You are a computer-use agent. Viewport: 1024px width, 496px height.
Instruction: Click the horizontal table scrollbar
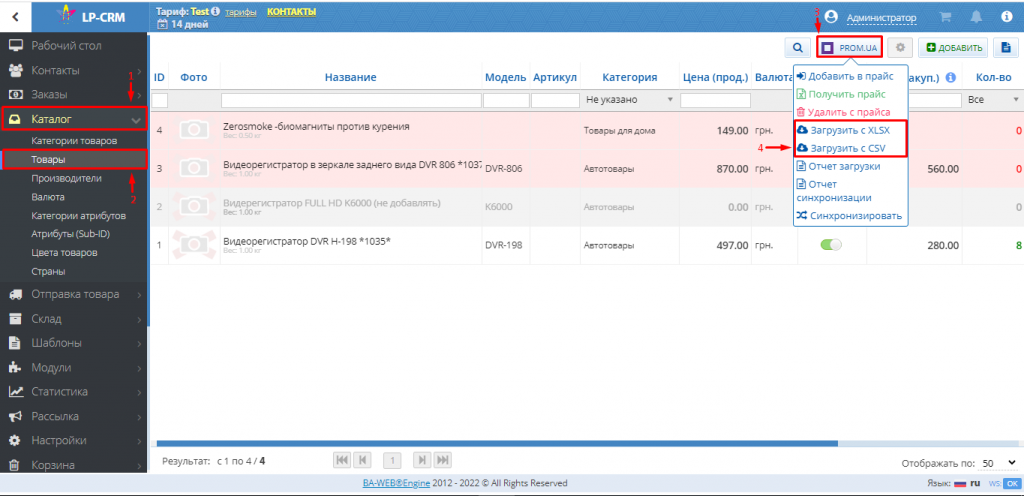(x=498, y=444)
